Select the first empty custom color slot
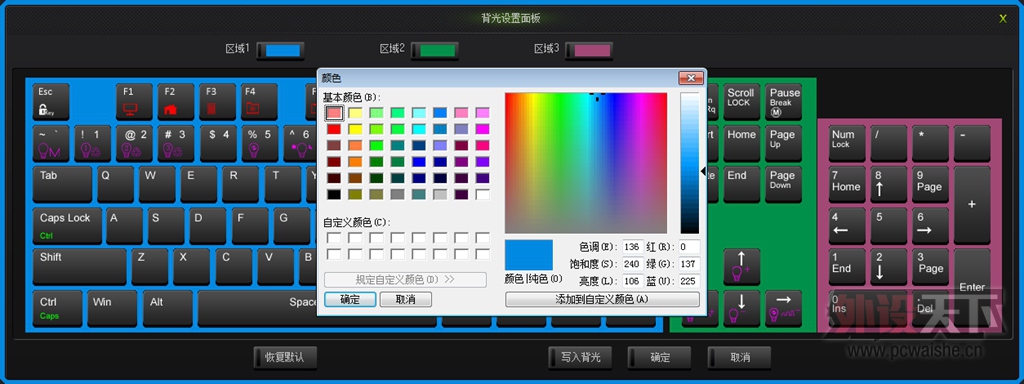The height and width of the screenshot is (384, 1024). click(x=334, y=238)
